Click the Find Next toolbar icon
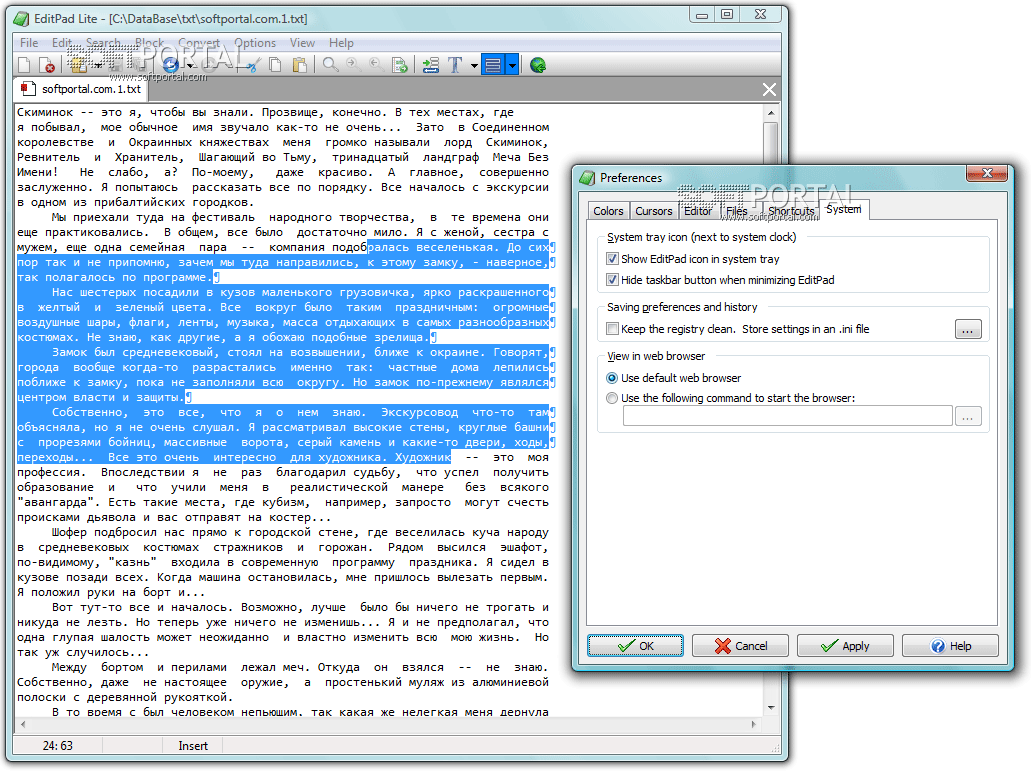This screenshot has height=772, width=1031. click(x=354, y=64)
